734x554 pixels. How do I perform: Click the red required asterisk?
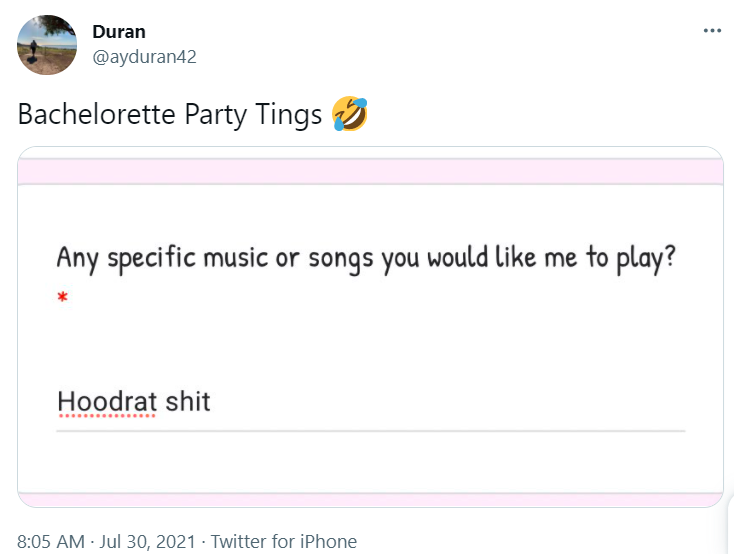click(x=62, y=298)
